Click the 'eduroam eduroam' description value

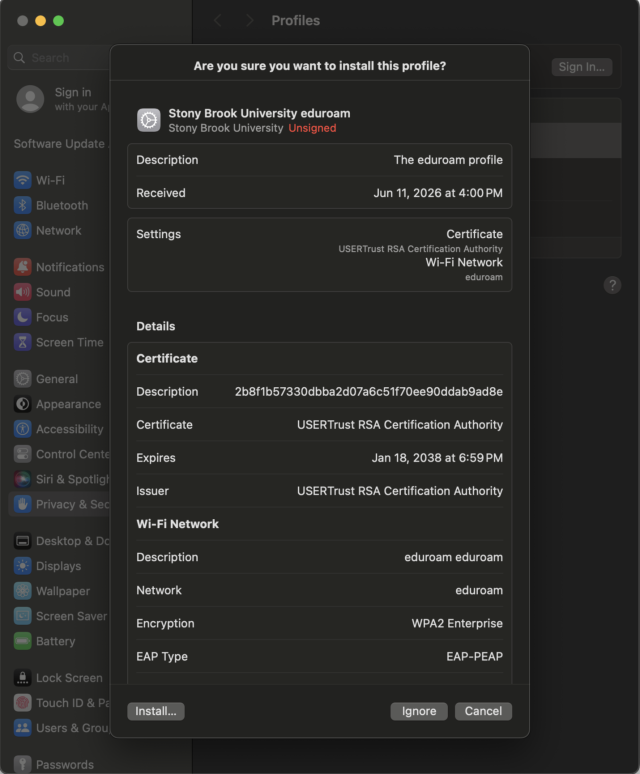[x=453, y=557]
